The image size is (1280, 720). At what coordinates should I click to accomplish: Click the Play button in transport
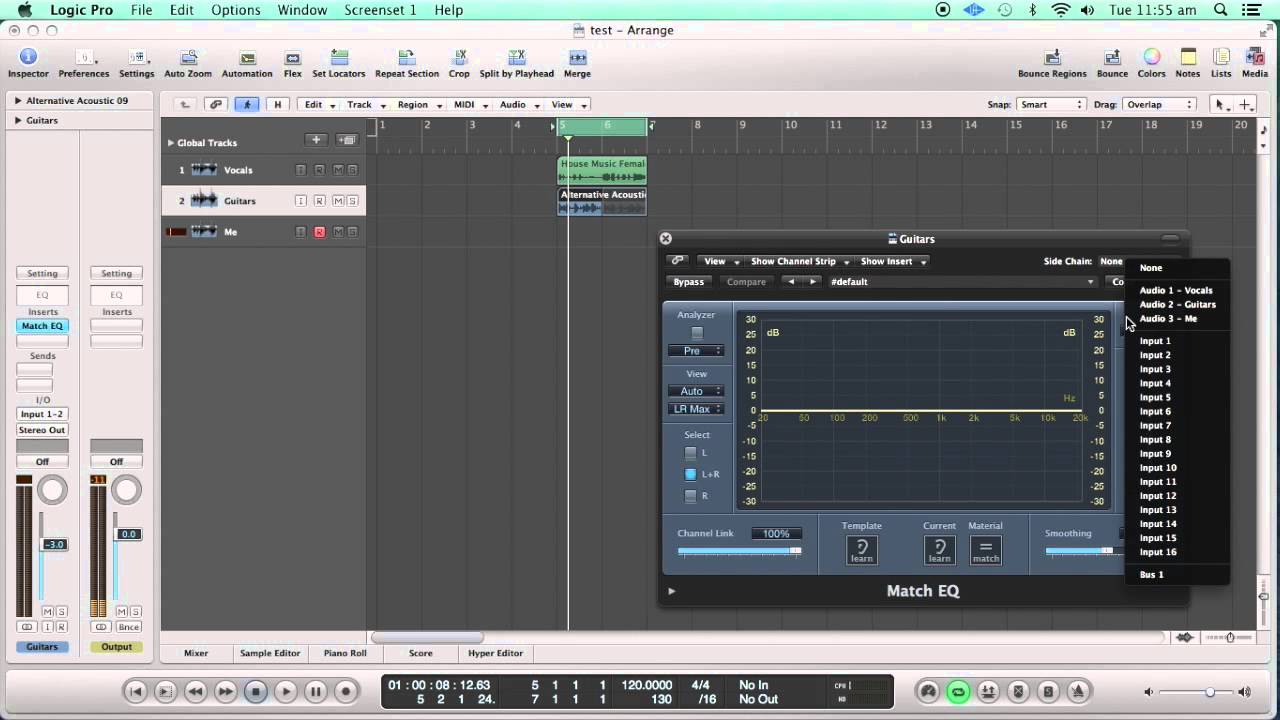[286, 691]
